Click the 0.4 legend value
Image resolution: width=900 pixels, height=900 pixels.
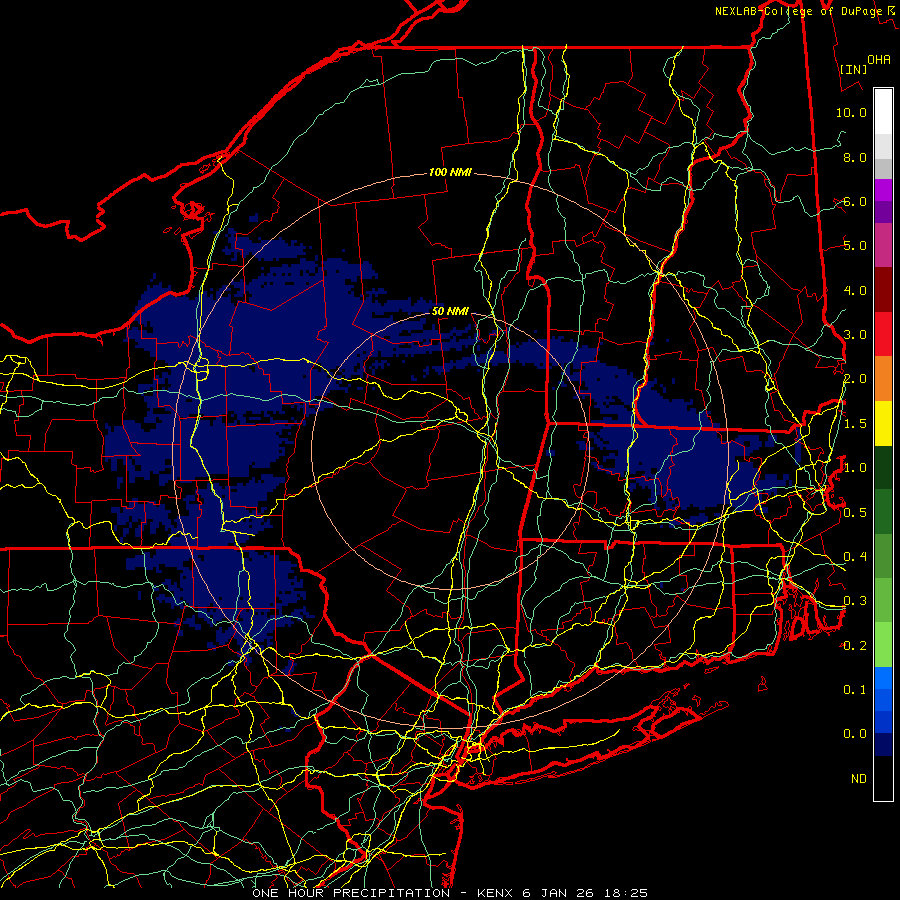point(855,556)
